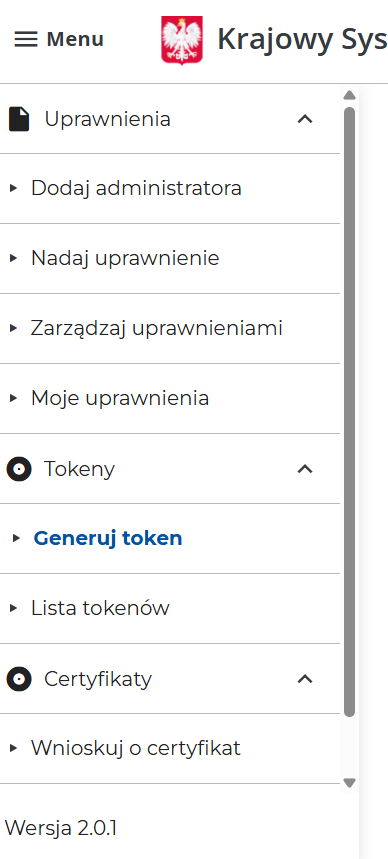
Task: Open Nadaj uprawnienie menu item
Action: pyautogui.click(x=170, y=259)
